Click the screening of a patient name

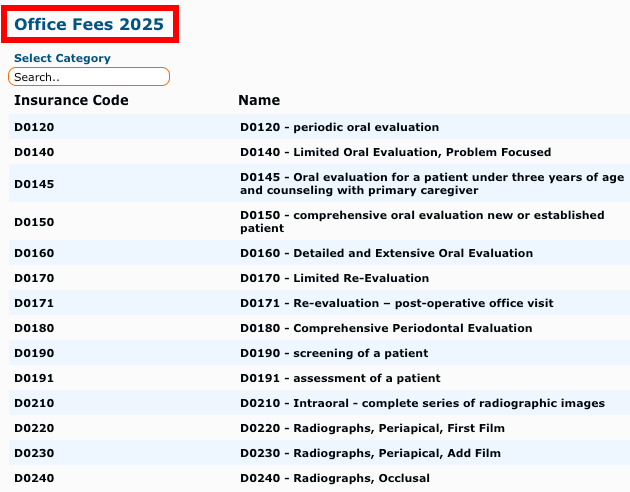coord(334,353)
